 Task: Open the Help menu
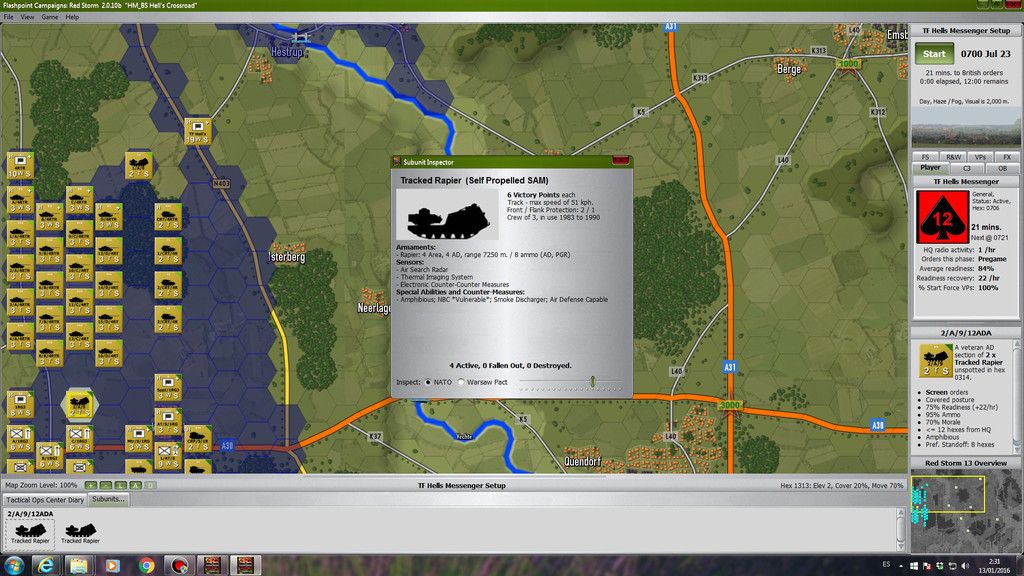[72, 17]
